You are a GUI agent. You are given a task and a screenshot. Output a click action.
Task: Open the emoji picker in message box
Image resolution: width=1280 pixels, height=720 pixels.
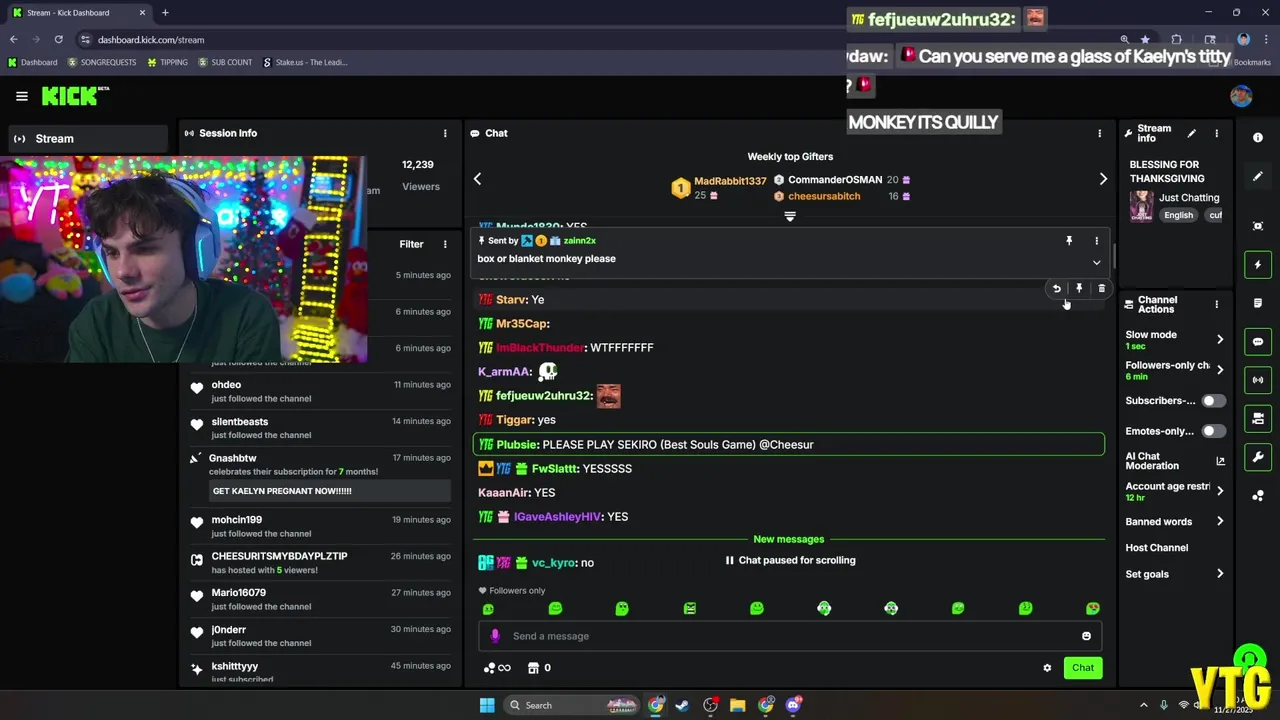(1086, 636)
